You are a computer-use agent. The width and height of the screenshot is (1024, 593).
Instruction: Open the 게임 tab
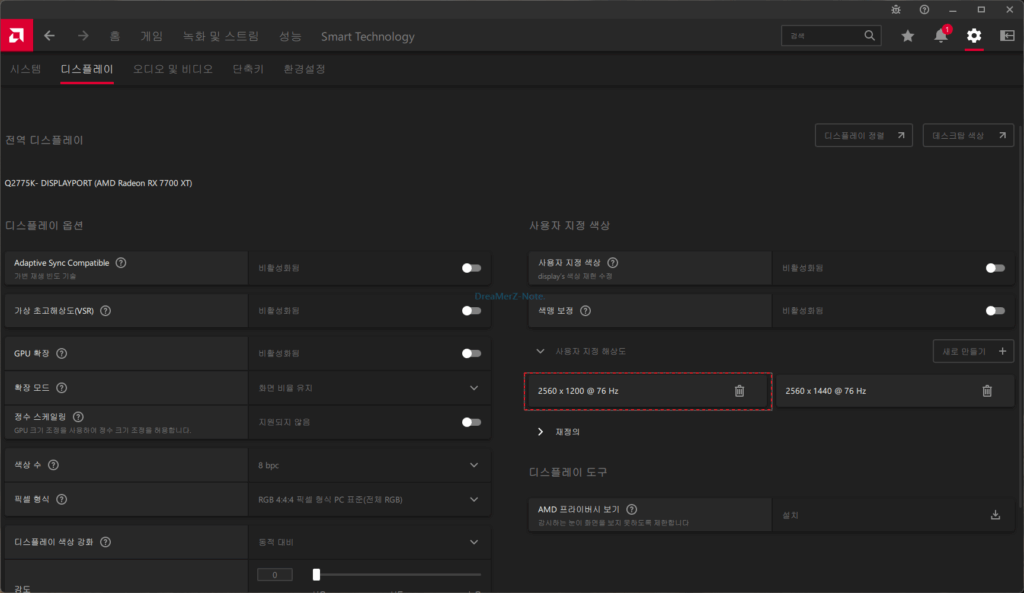tap(152, 36)
